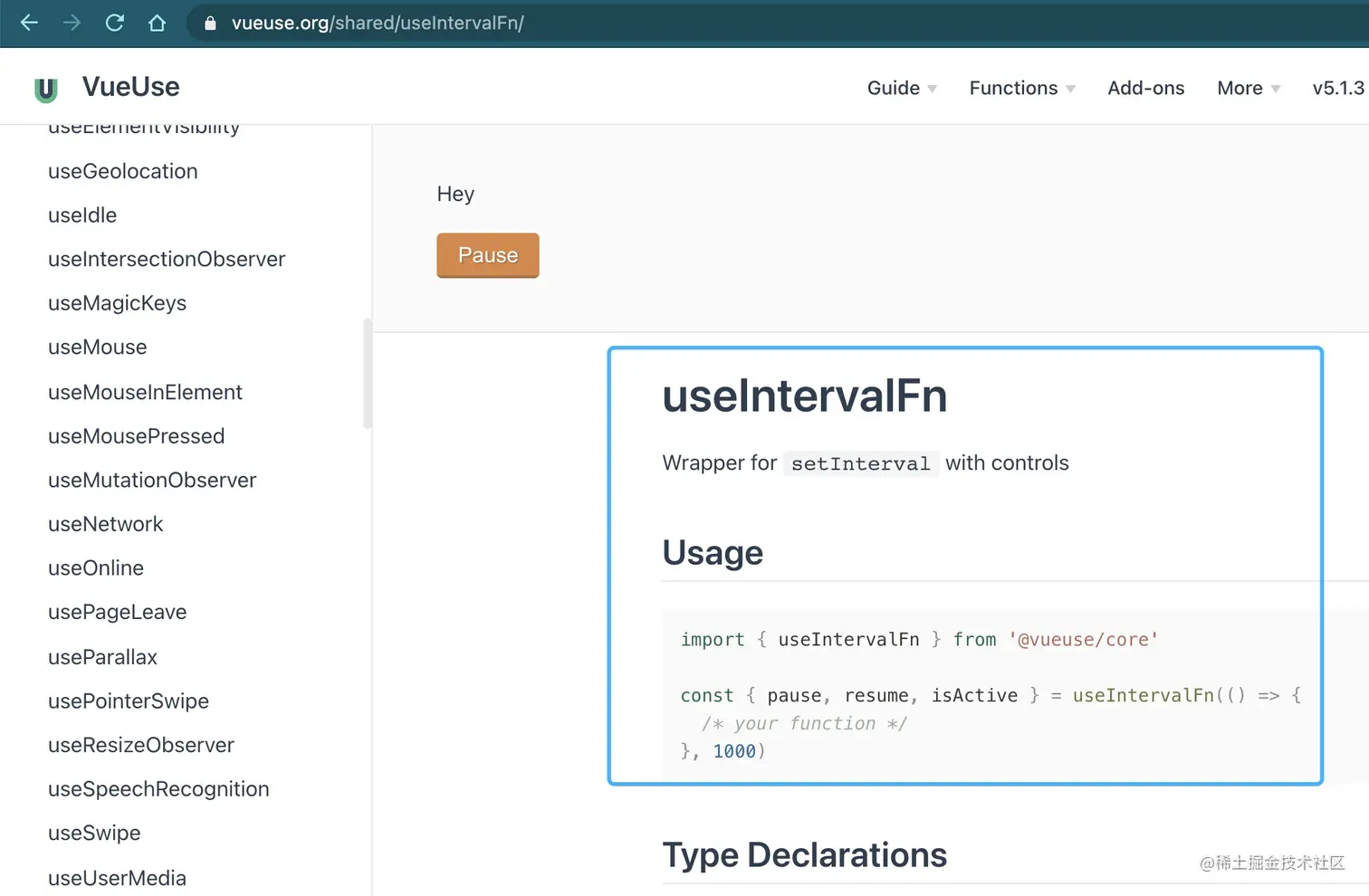Open useGeolocation in the sidebar
Viewport: 1369px width, 896px height.
(123, 171)
